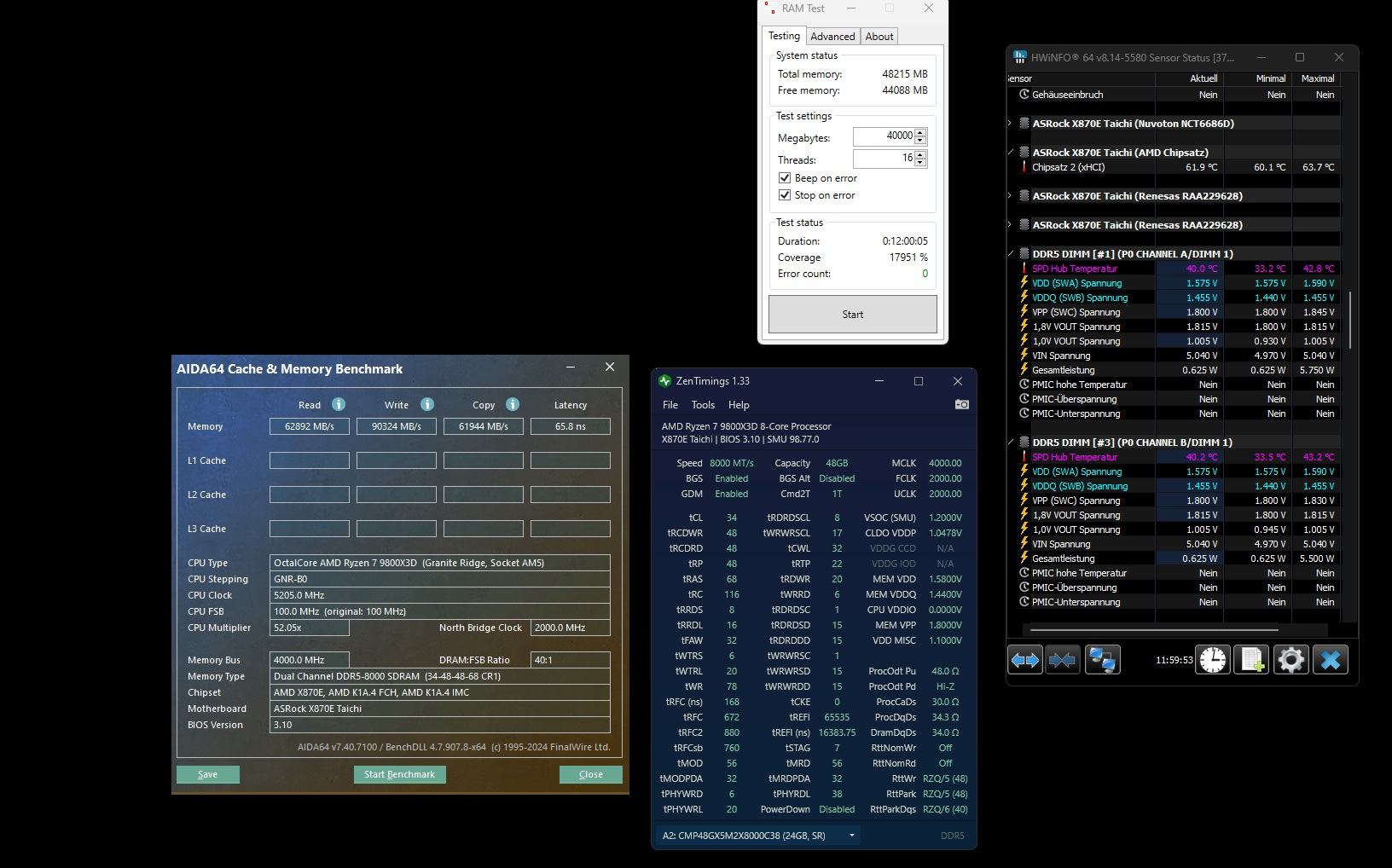Click the Error count value 0
1392x868 pixels.
click(x=925, y=274)
